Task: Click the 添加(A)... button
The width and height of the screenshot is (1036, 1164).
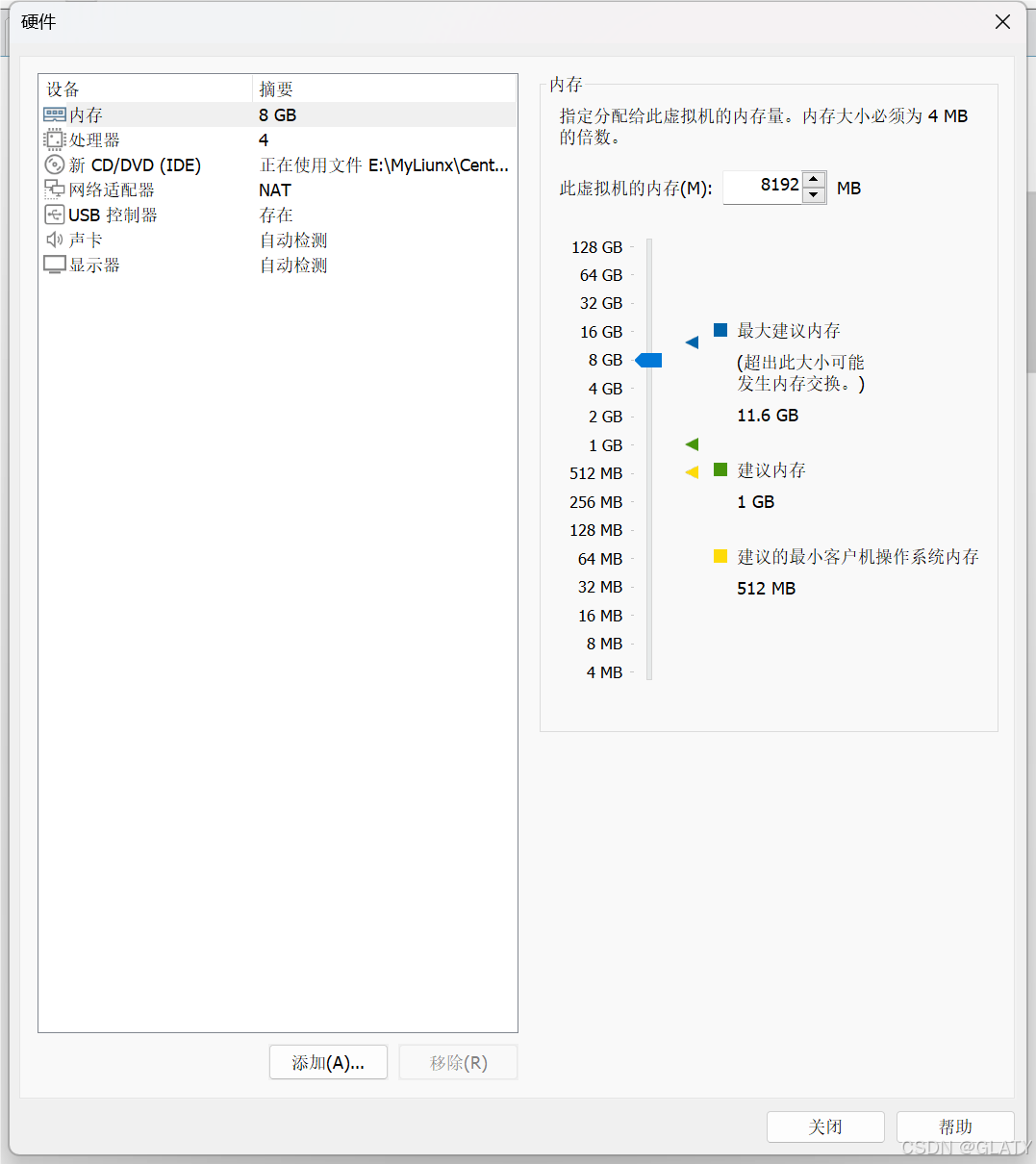Action: pos(328,1062)
